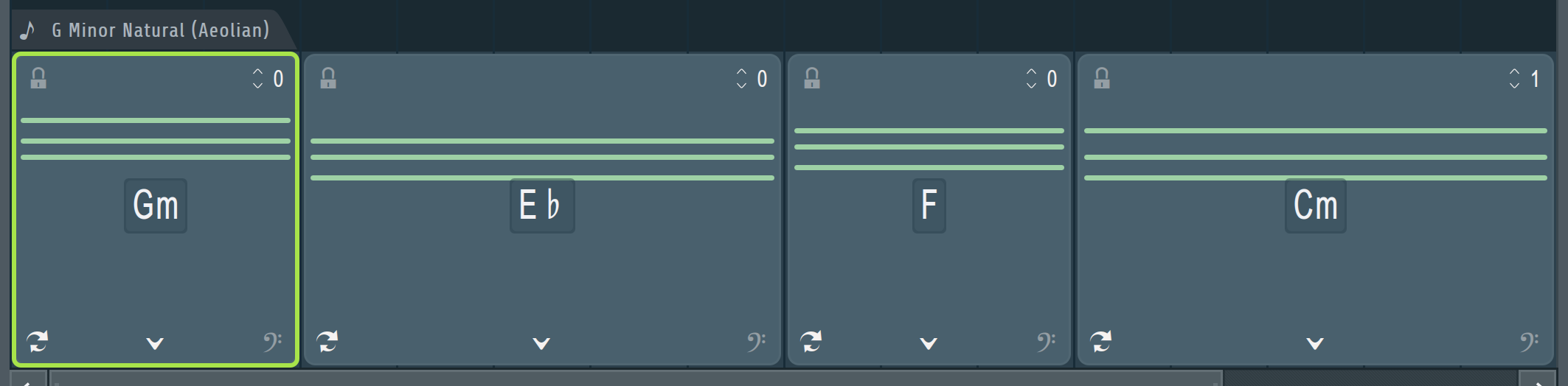
Task: Click the Cm chord label button
Action: point(1316,206)
